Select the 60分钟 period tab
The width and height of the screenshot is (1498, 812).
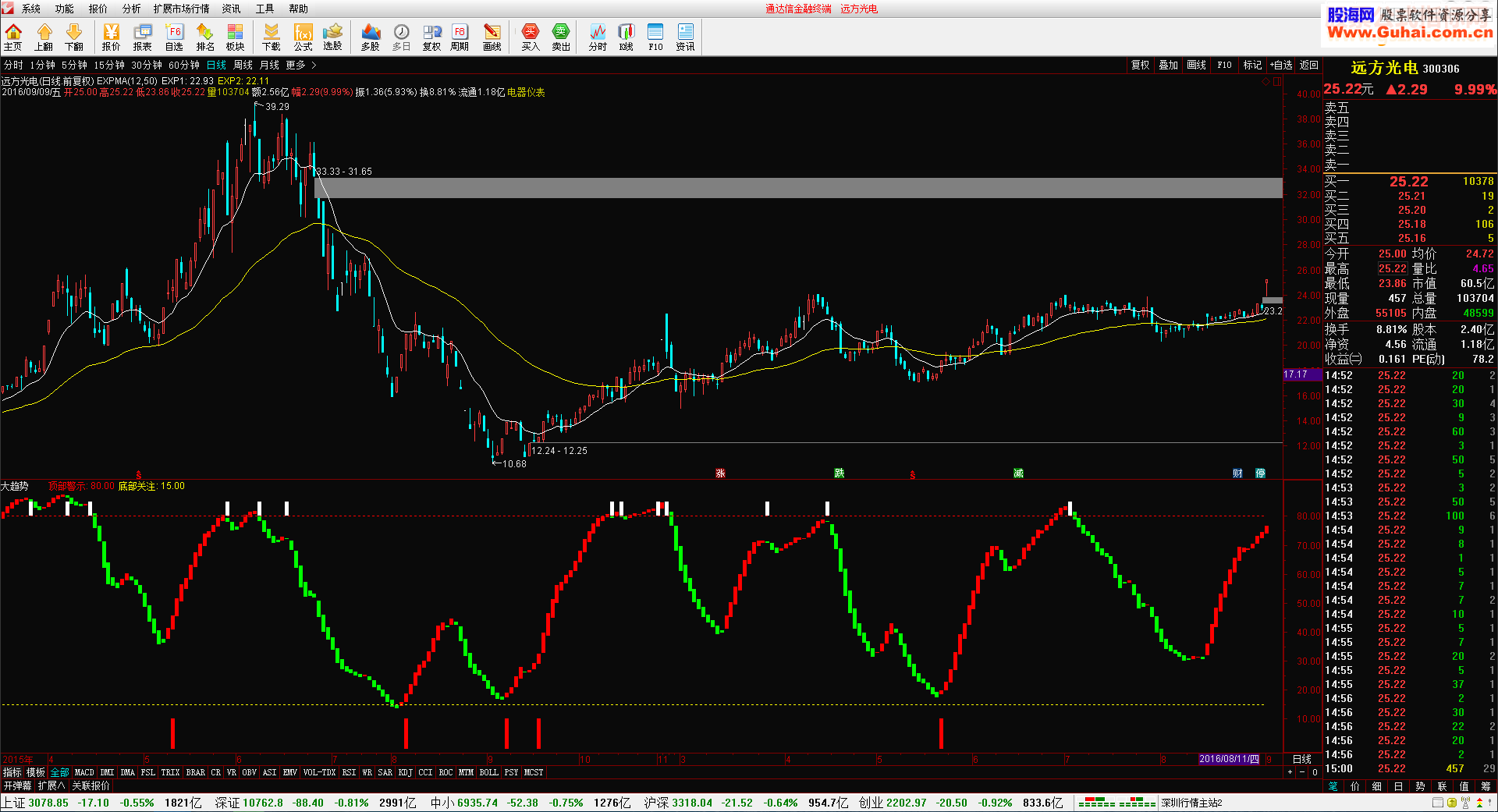tap(184, 66)
